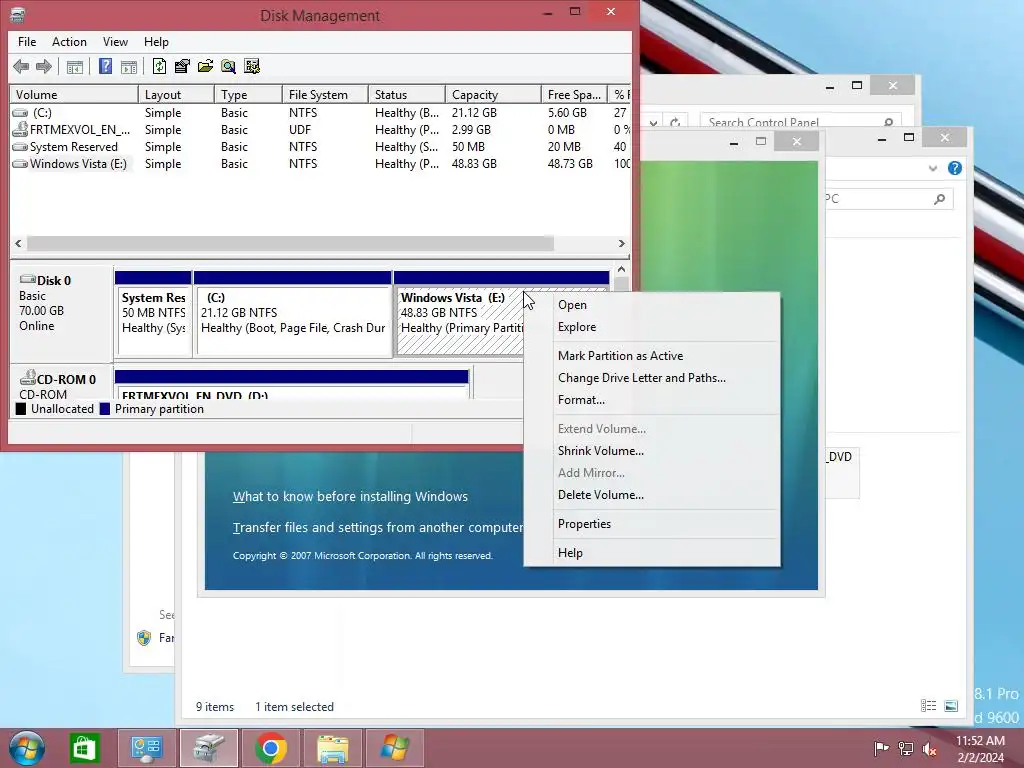Click the UDF file system cell
The width and height of the screenshot is (1024, 768).
[300, 130]
